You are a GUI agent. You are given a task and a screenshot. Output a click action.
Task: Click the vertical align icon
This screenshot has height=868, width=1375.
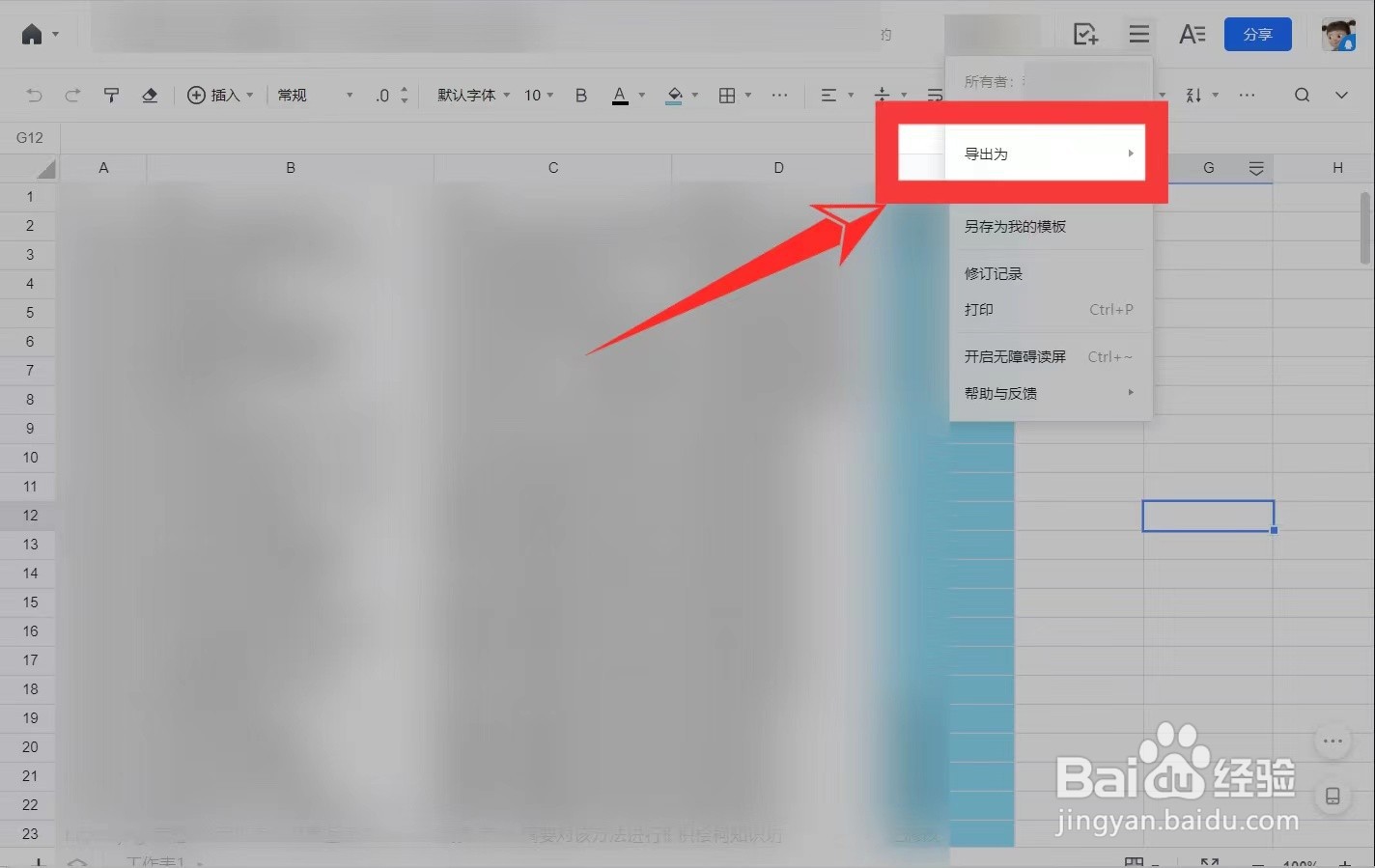tap(882, 95)
